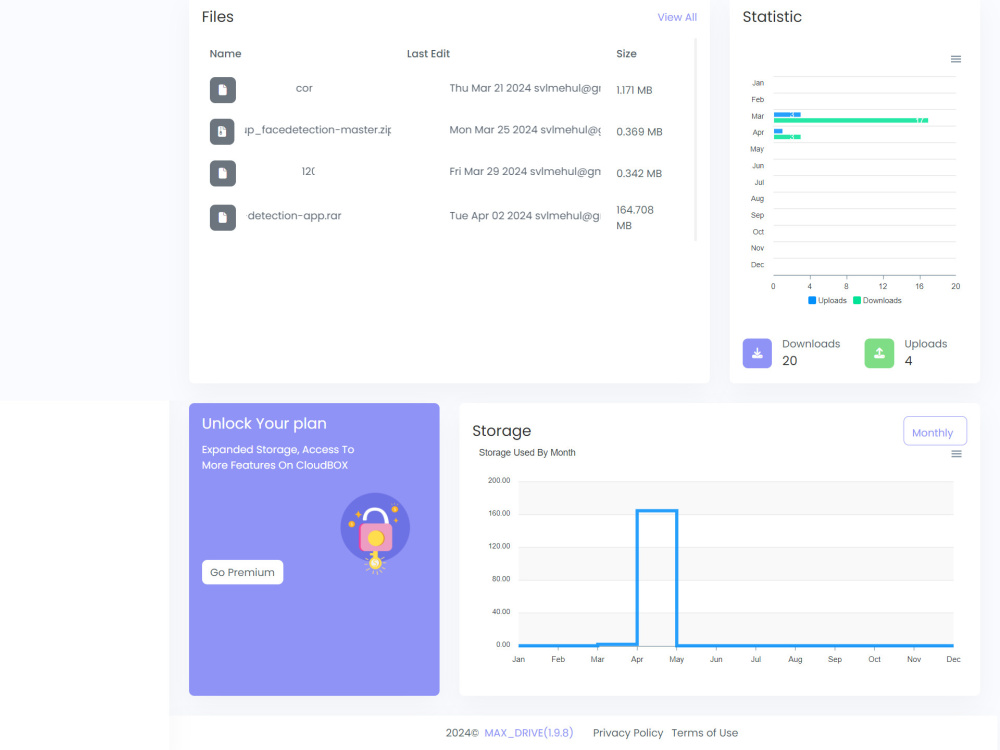This screenshot has width=1000, height=750.
Task: Toggle the Downloads series in the Statistic legend
Action: [877, 300]
